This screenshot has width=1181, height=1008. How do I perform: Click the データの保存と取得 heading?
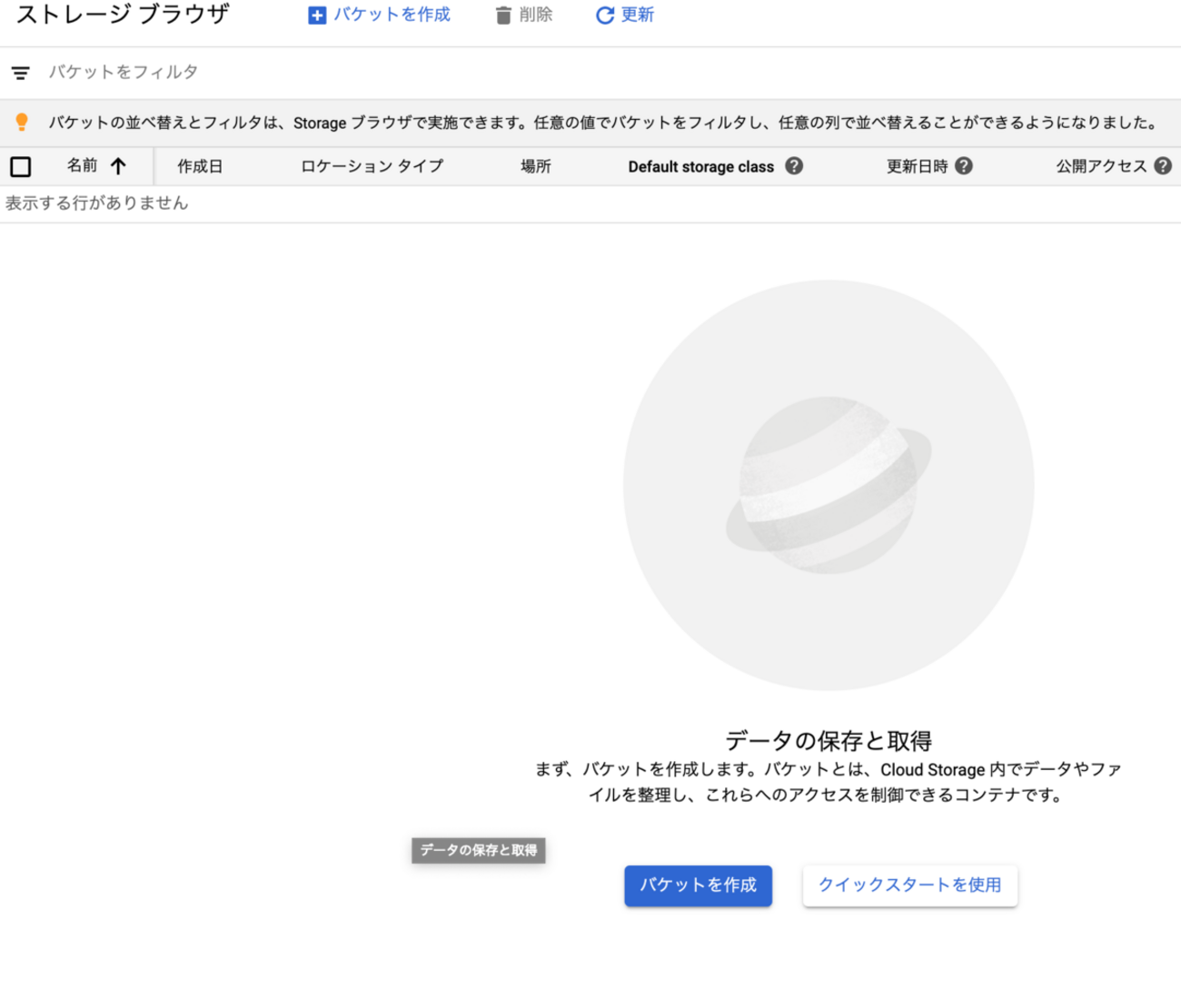point(829,741)
